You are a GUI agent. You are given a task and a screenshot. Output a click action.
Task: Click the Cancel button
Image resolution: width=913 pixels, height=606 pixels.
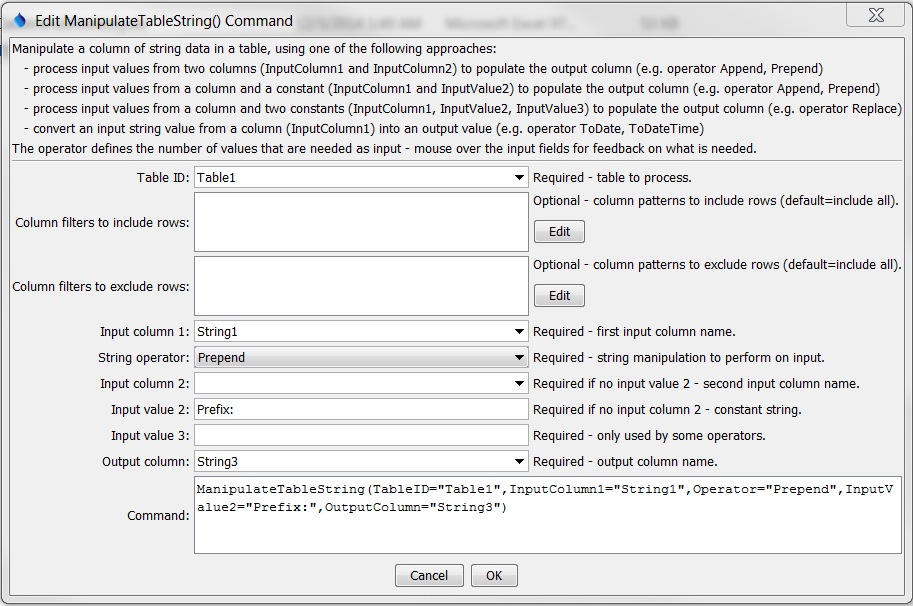pos(429,576)
